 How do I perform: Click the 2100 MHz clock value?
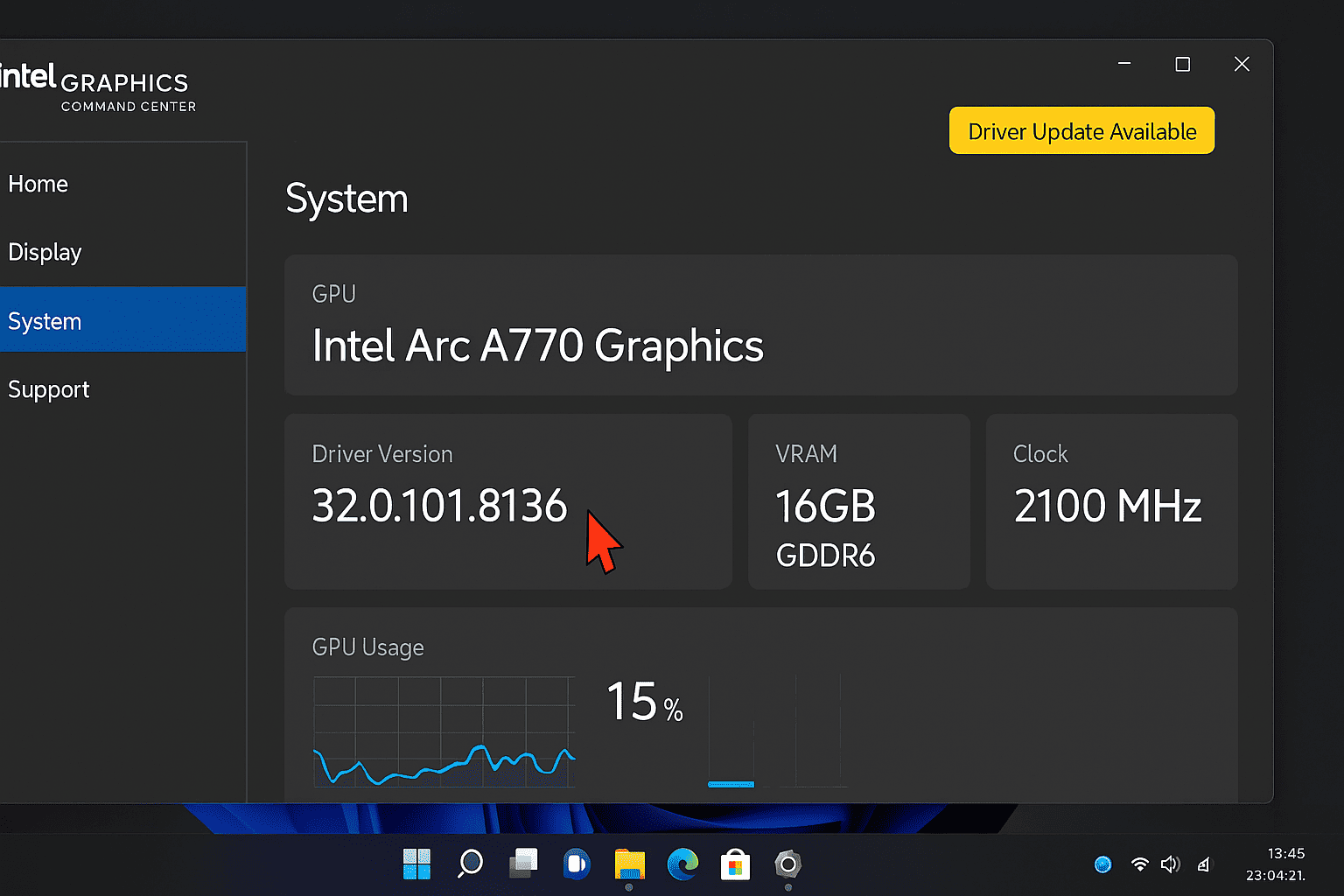(x=1107, y=506)
